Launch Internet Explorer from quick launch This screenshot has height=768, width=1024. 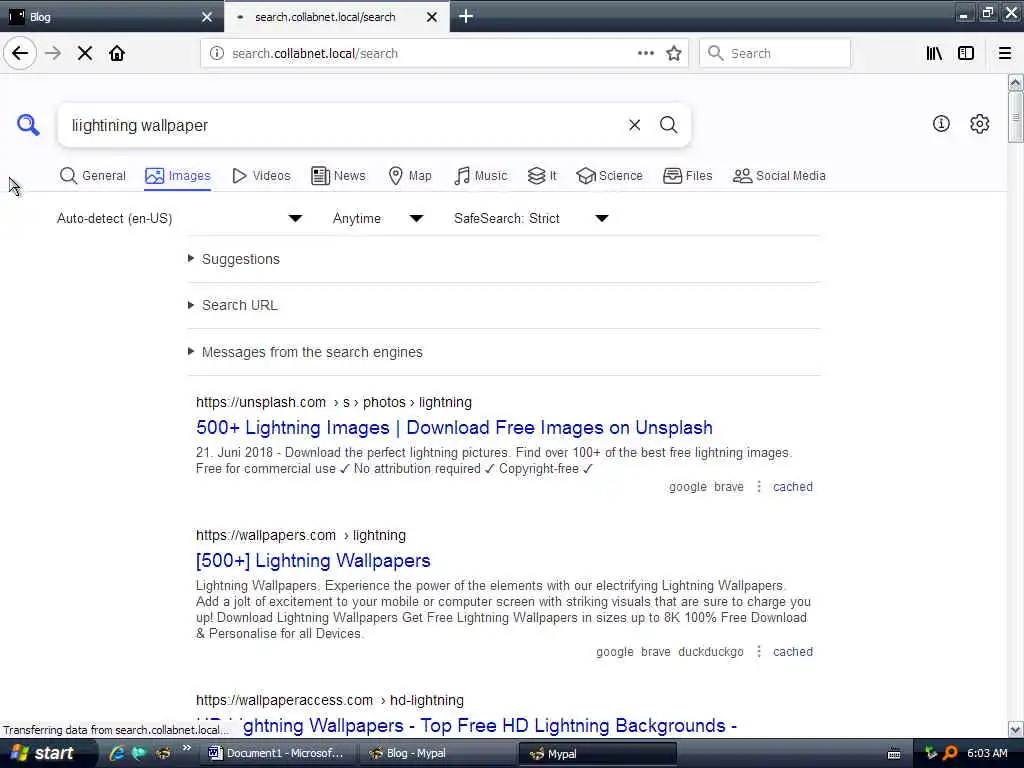116,753
